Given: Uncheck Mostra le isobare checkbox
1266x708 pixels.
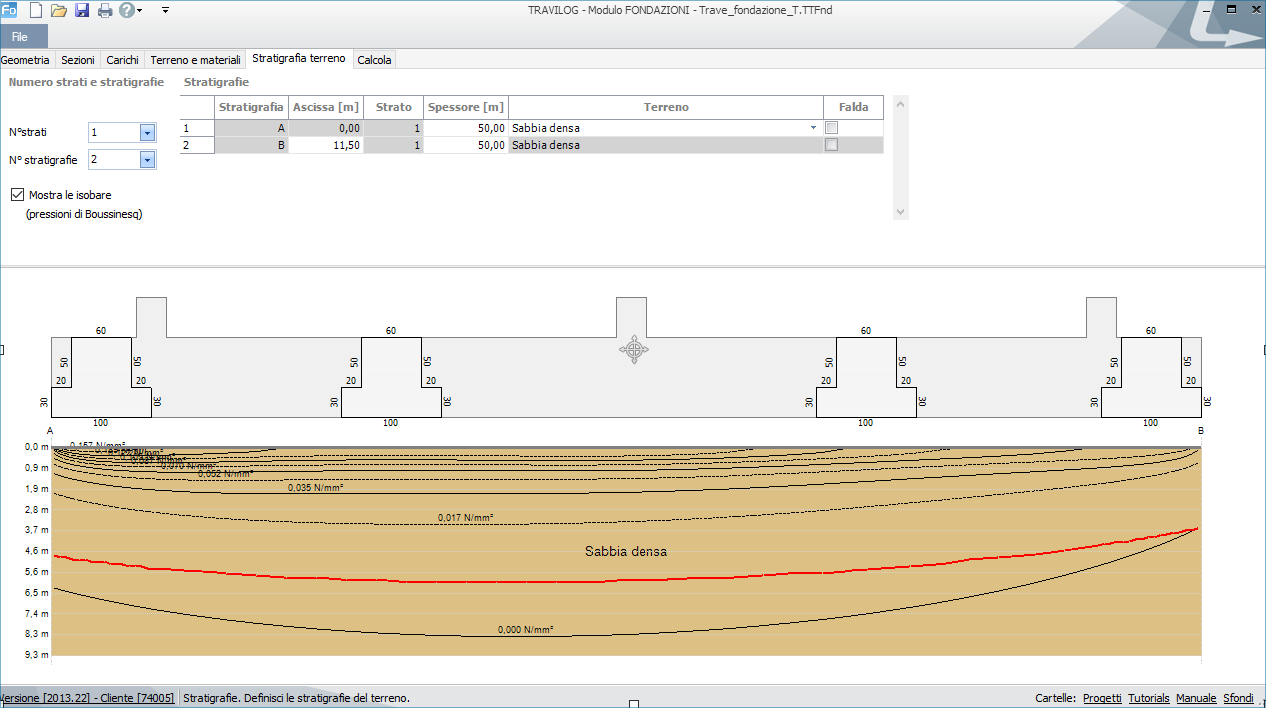Looking at the screenshot, I should pos(17,194).
